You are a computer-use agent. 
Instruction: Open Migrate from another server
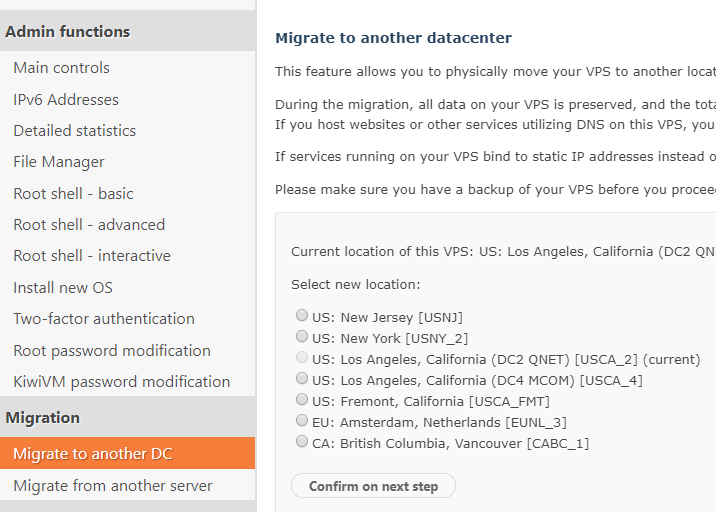(x=113, y=486)
